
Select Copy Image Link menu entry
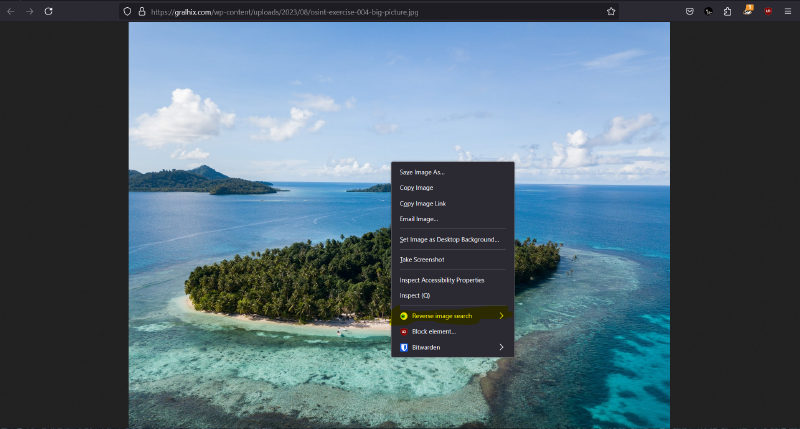[422, 203]
